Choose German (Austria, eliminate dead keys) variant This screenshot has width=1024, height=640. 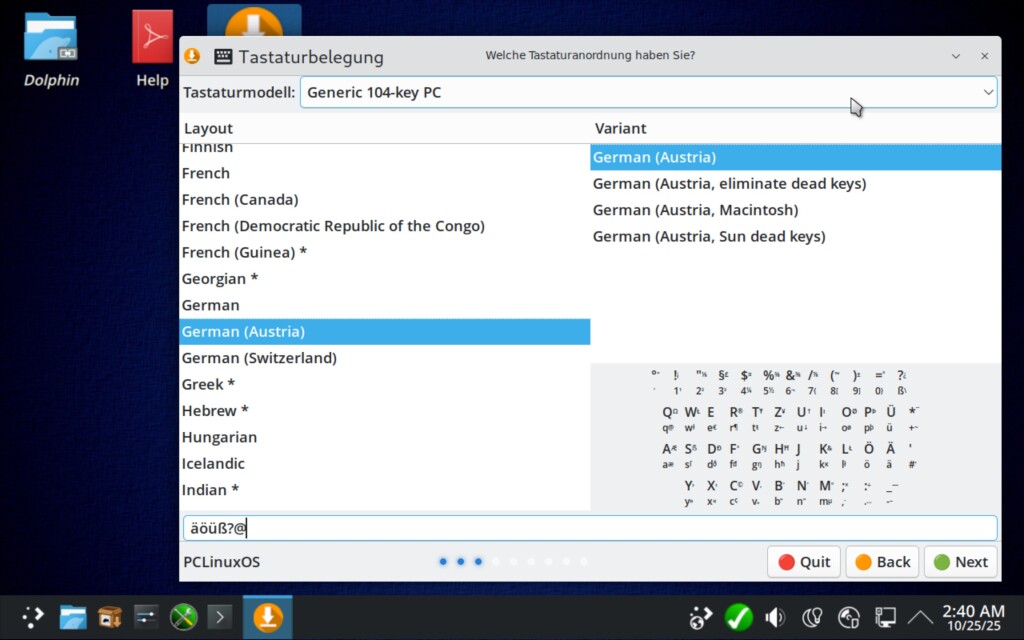(729, 184)
